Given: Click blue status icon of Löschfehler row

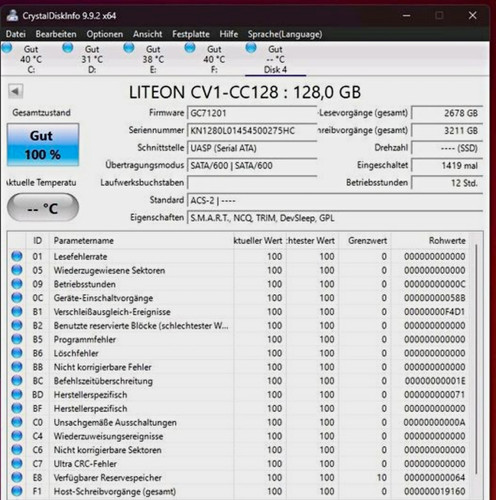Looking at the screenshot, I should tap(17, 353).
